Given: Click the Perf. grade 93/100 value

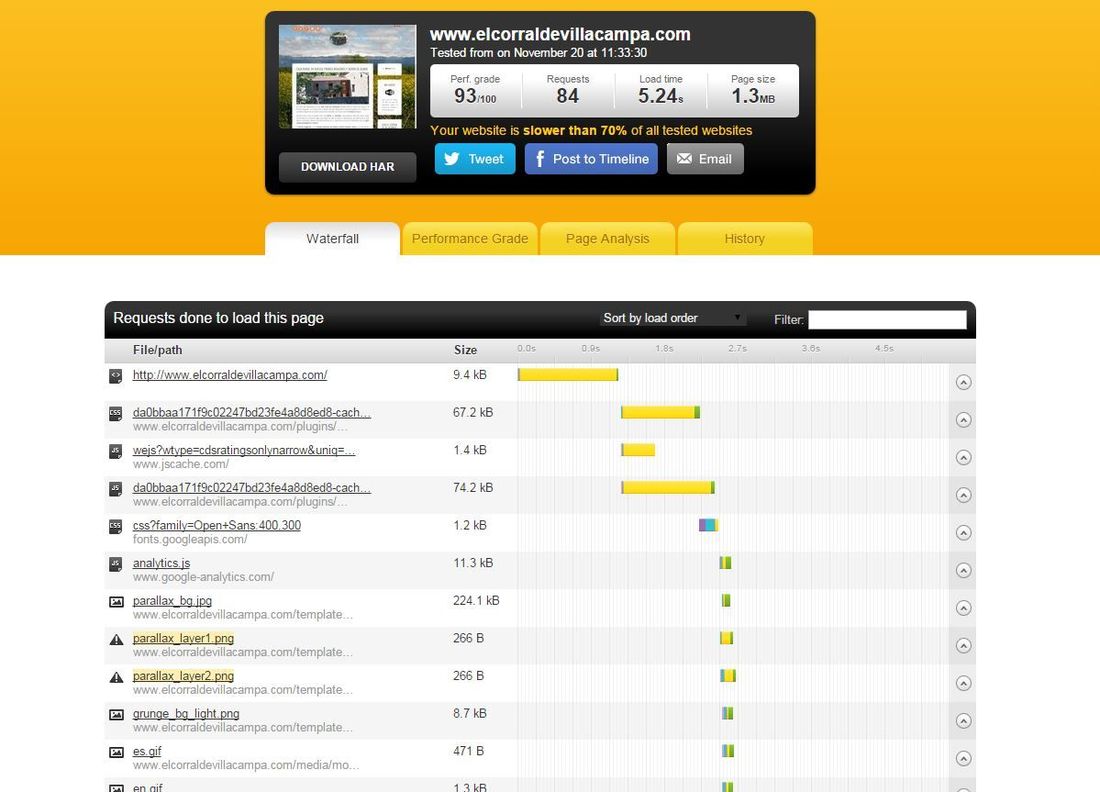Looking at the screenshot, I should 475,96.
